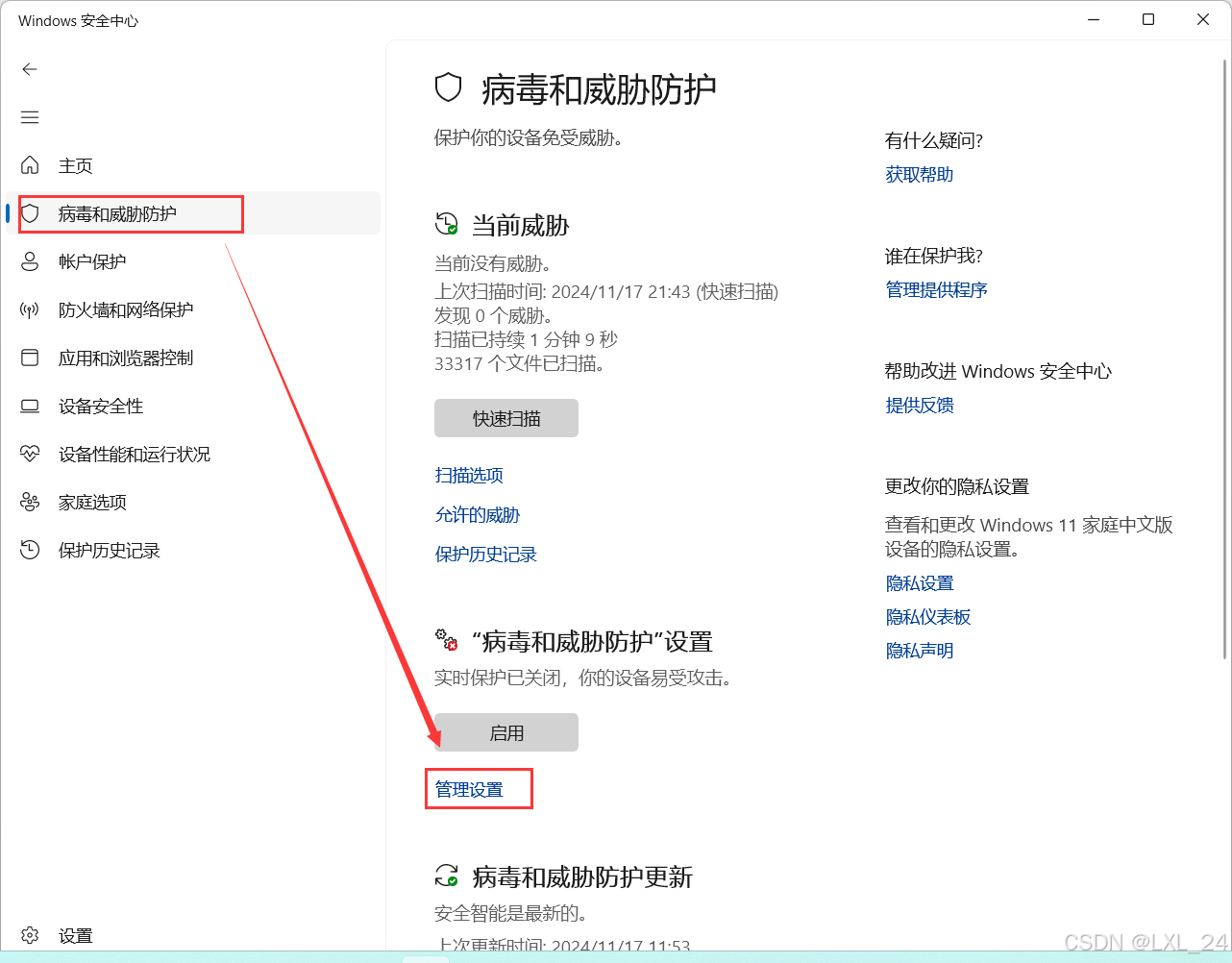Start a 快速扫描

coord(506,418)
